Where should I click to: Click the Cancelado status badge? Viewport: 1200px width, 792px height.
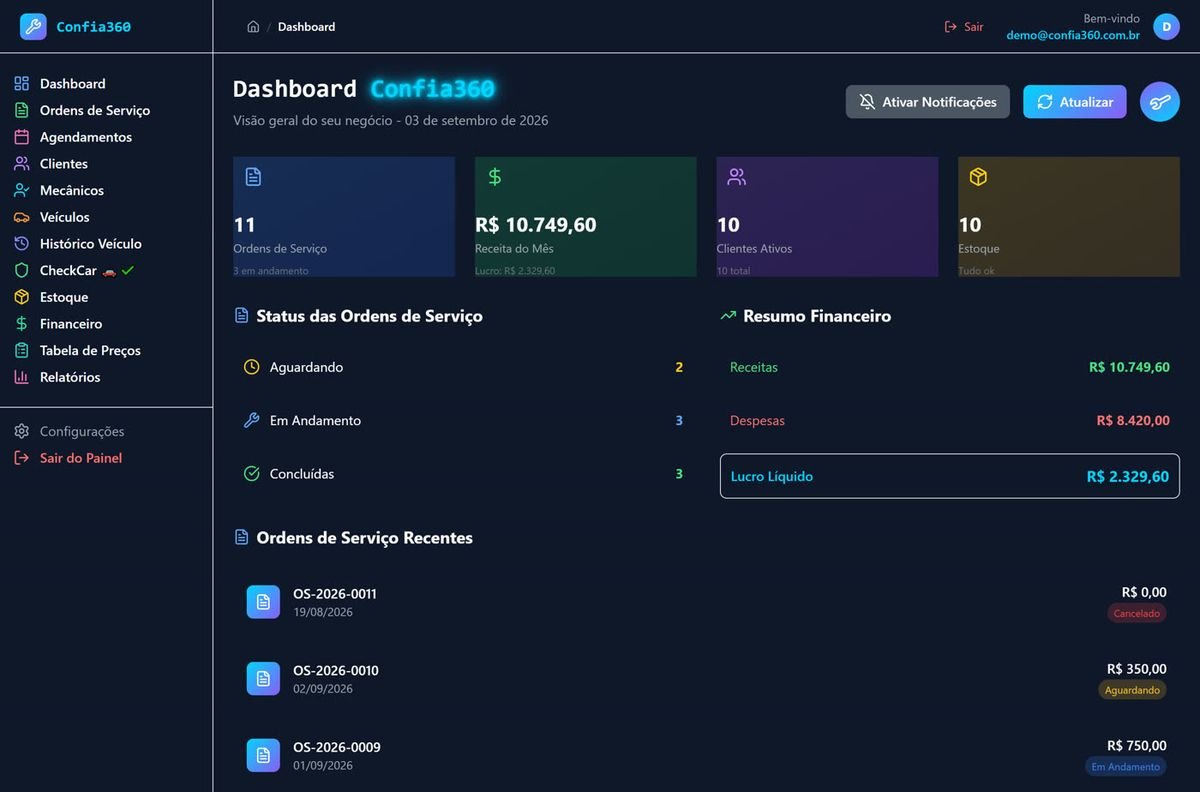pos(1137,613)
